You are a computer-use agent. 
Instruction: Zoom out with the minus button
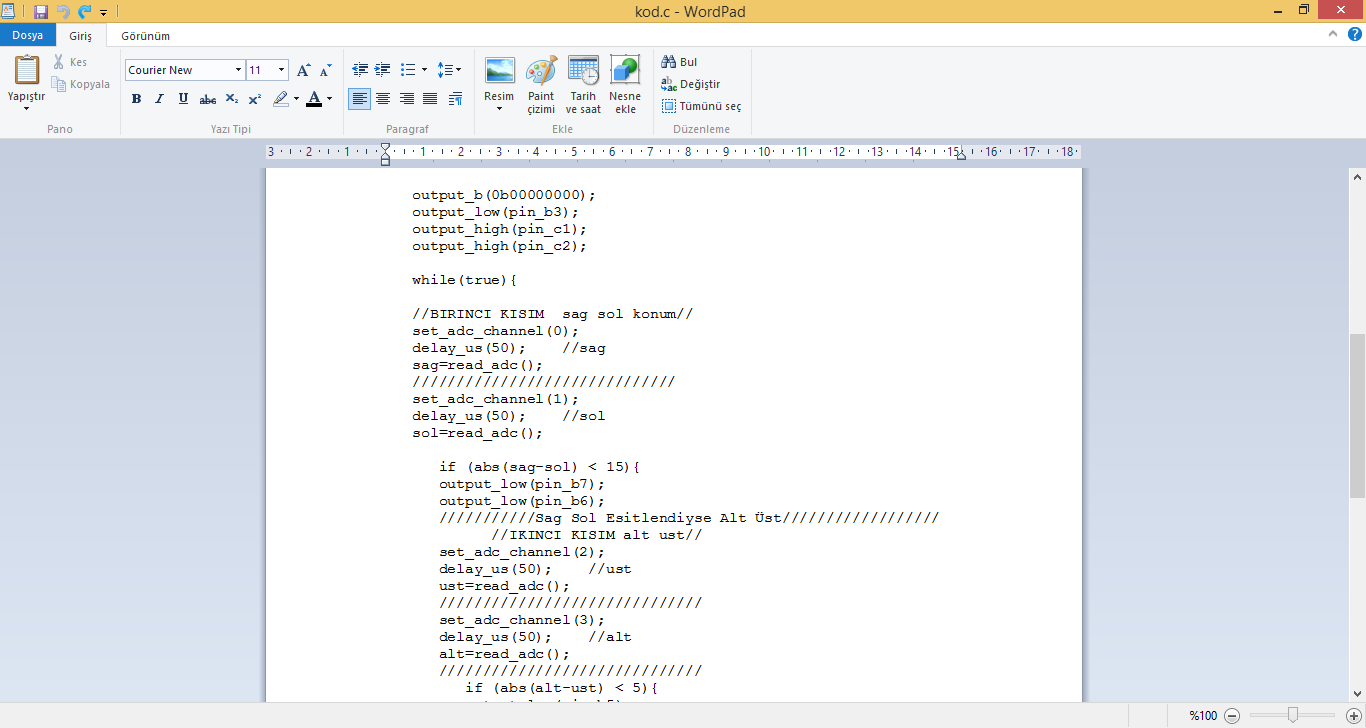(1232, 715)
